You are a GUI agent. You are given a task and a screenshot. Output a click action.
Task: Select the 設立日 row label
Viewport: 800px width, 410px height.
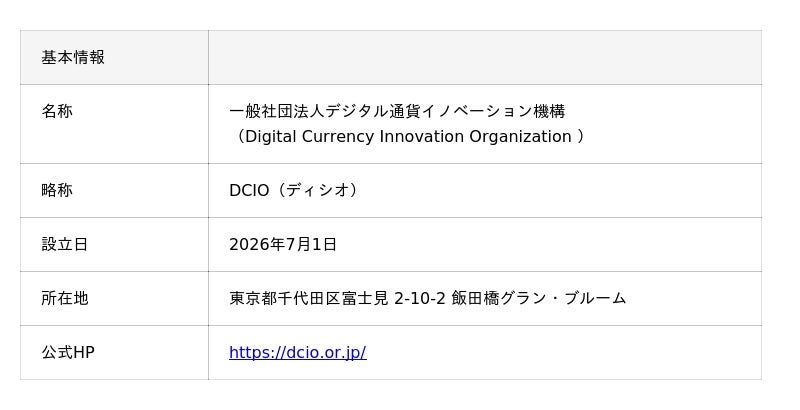coord(65,244)
